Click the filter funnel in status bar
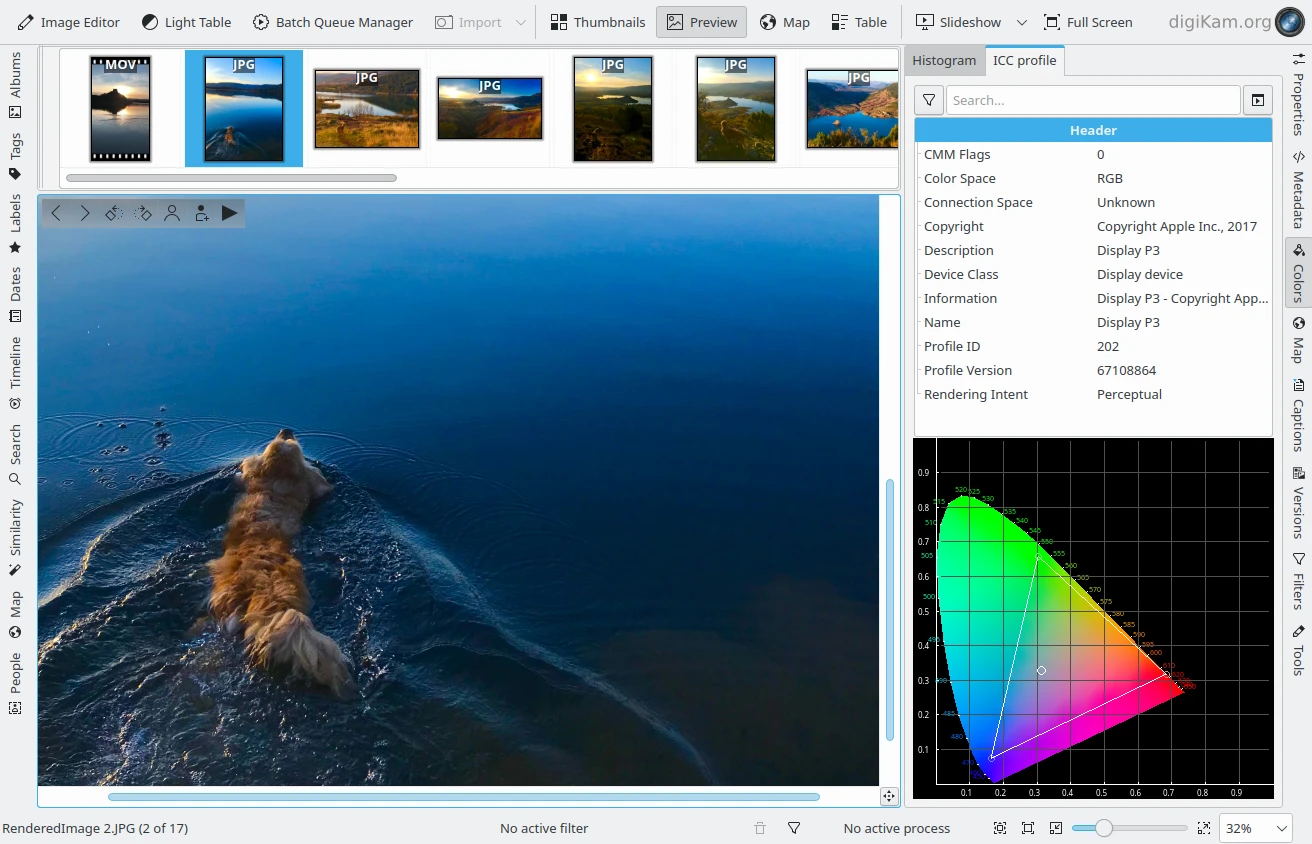Viewport: 1312px width, 844px height. tap(794, 828)
